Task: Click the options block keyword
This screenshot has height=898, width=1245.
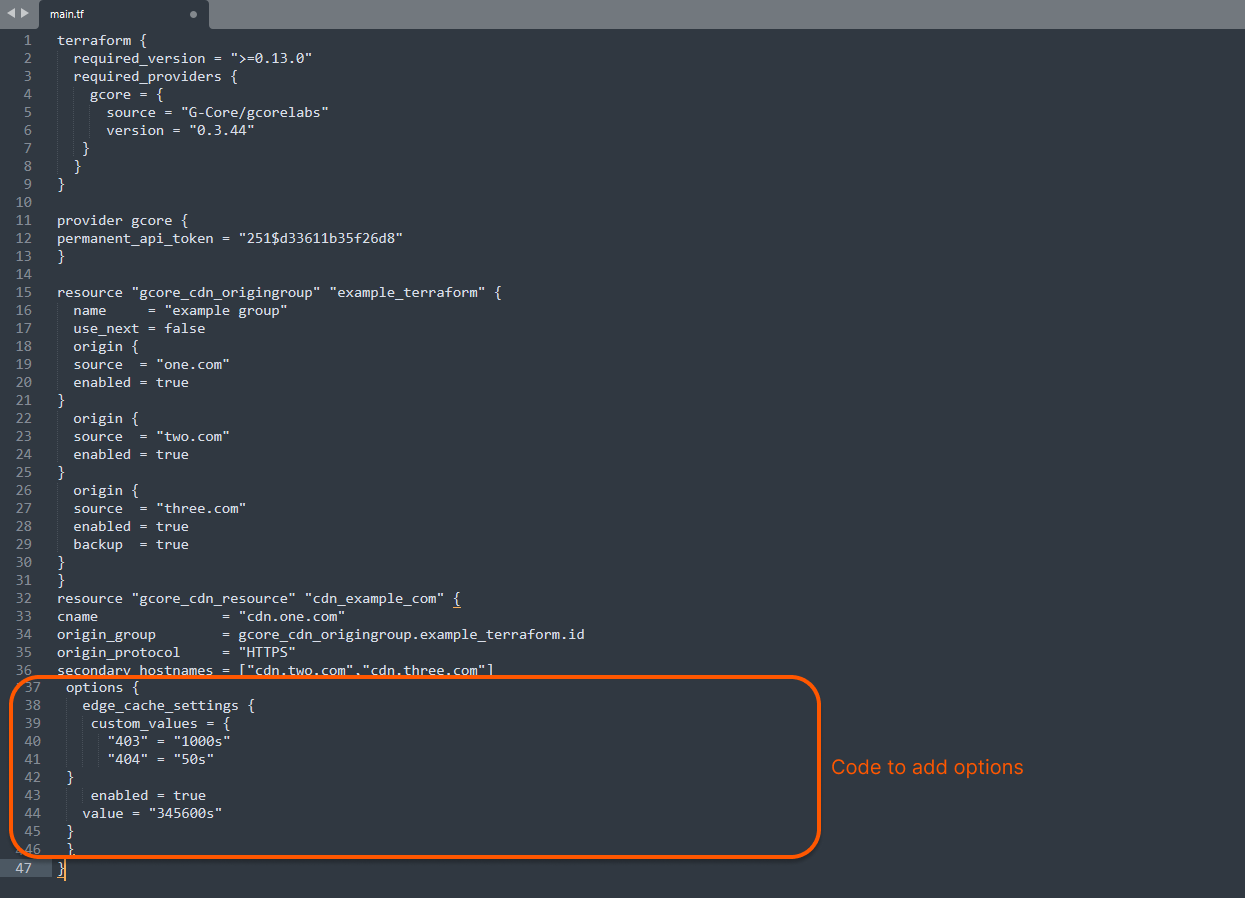Action: coord(94,687)
